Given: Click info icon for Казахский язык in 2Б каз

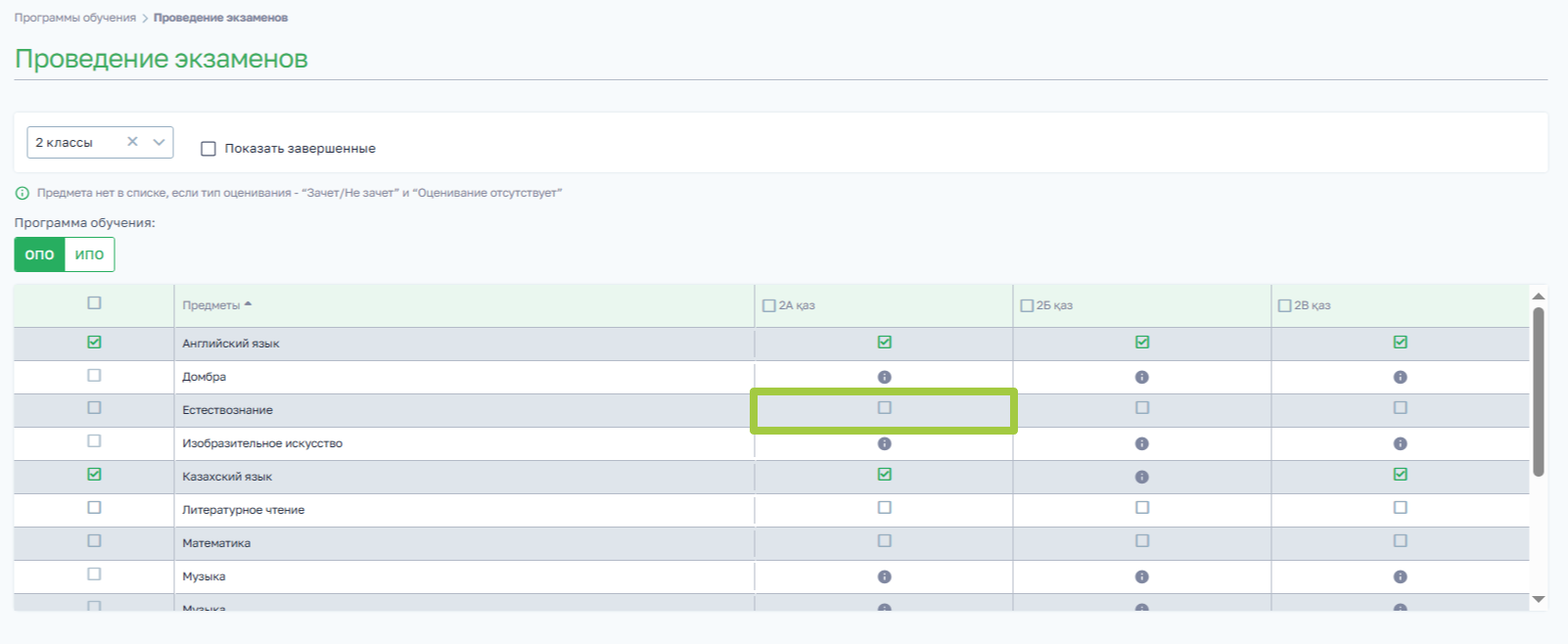Looking at the screenshot, I should pyautogui.click(x=1141, y=477).
